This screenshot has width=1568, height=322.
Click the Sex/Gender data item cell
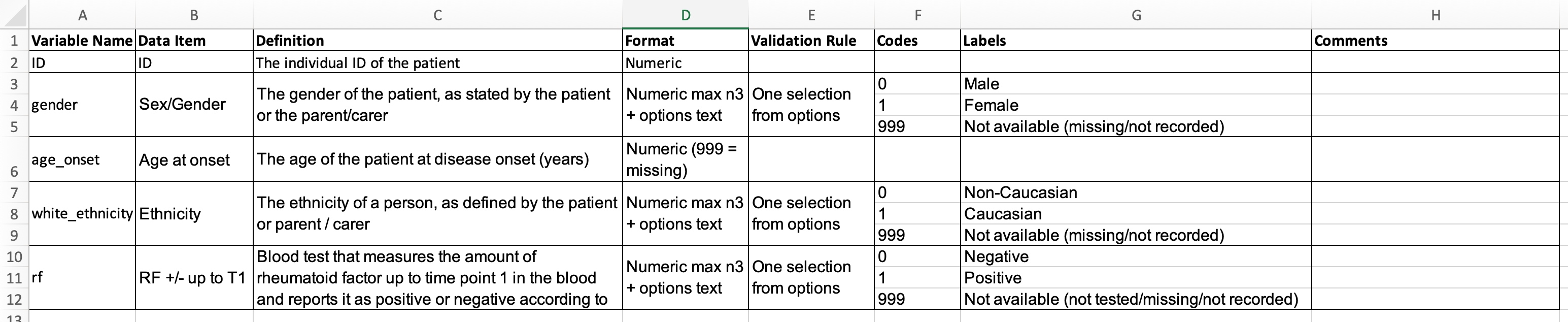click(194, 105)
